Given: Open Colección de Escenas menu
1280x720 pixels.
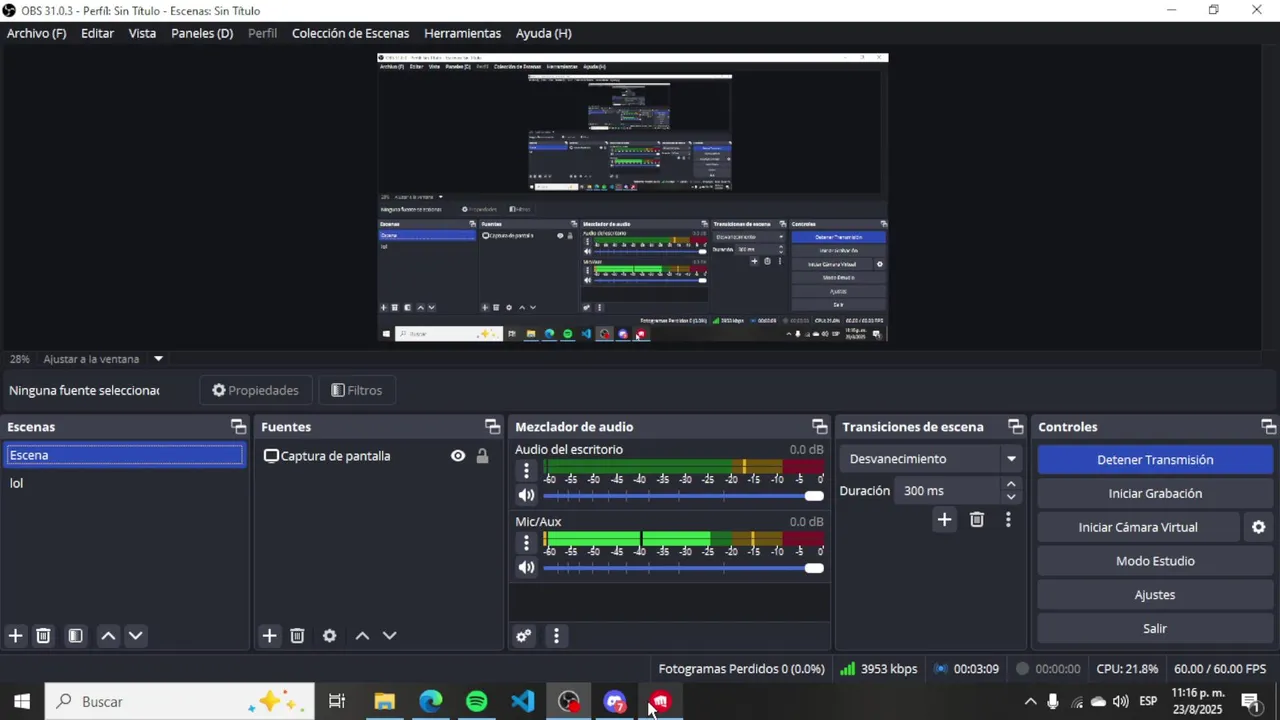Looking at the screenshot, I should click(350, 33).
